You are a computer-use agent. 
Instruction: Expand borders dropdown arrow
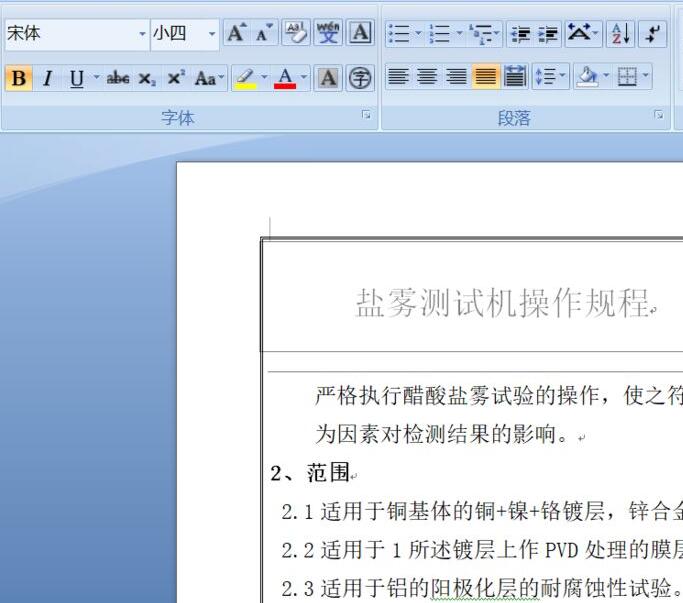(x=646, y=76)
